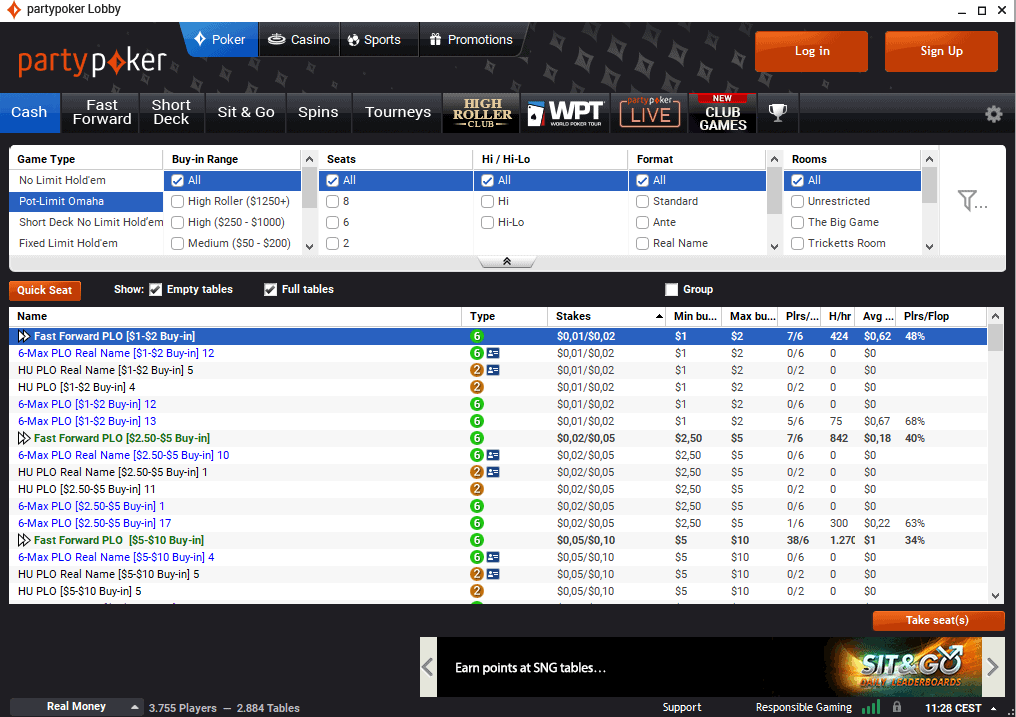Check High Roller ($1250+) buy-in filter
This screenshot has width=1016, height=717.
[x=178, y=201]
